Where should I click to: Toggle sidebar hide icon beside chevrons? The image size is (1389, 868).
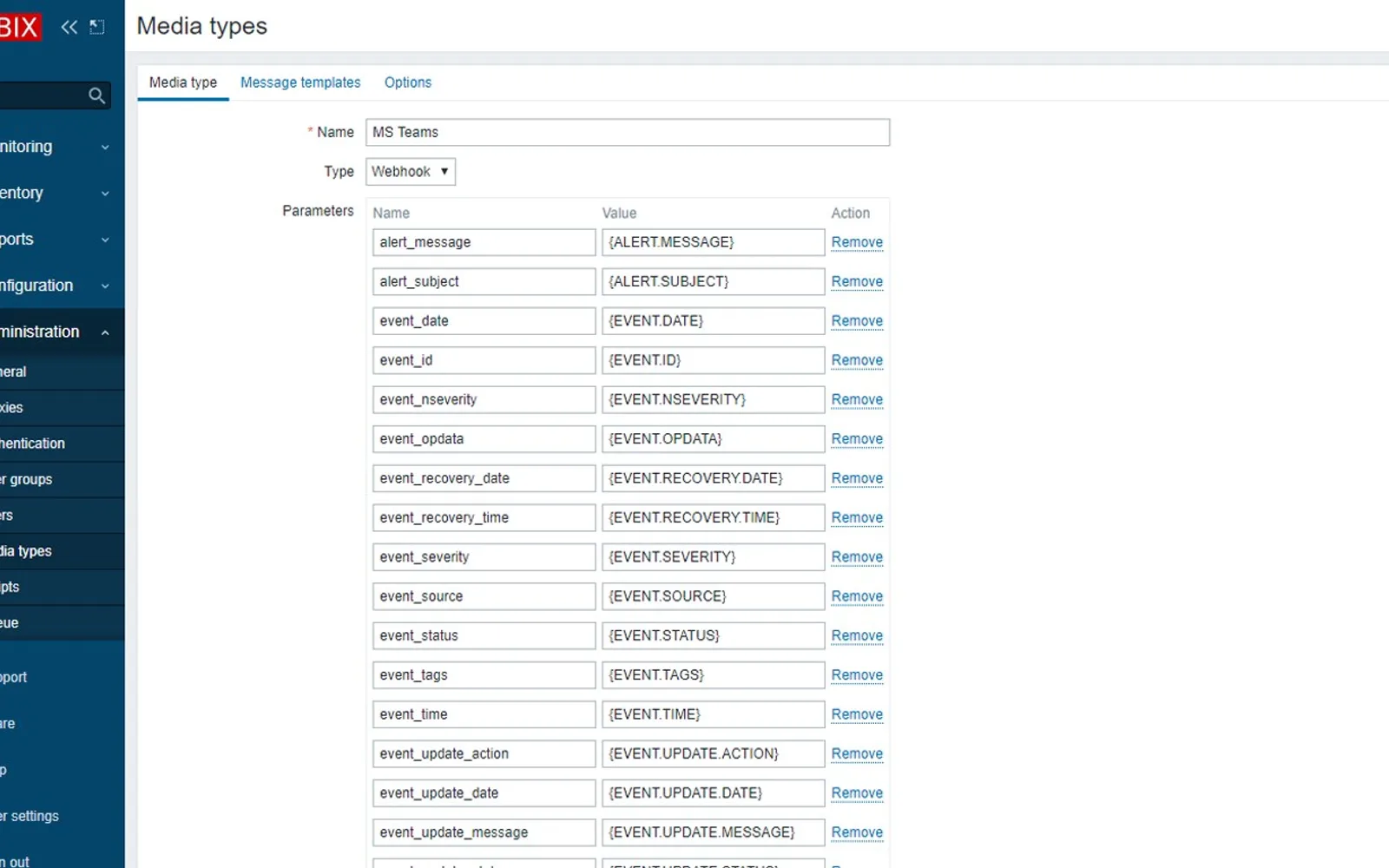point(97,27)
